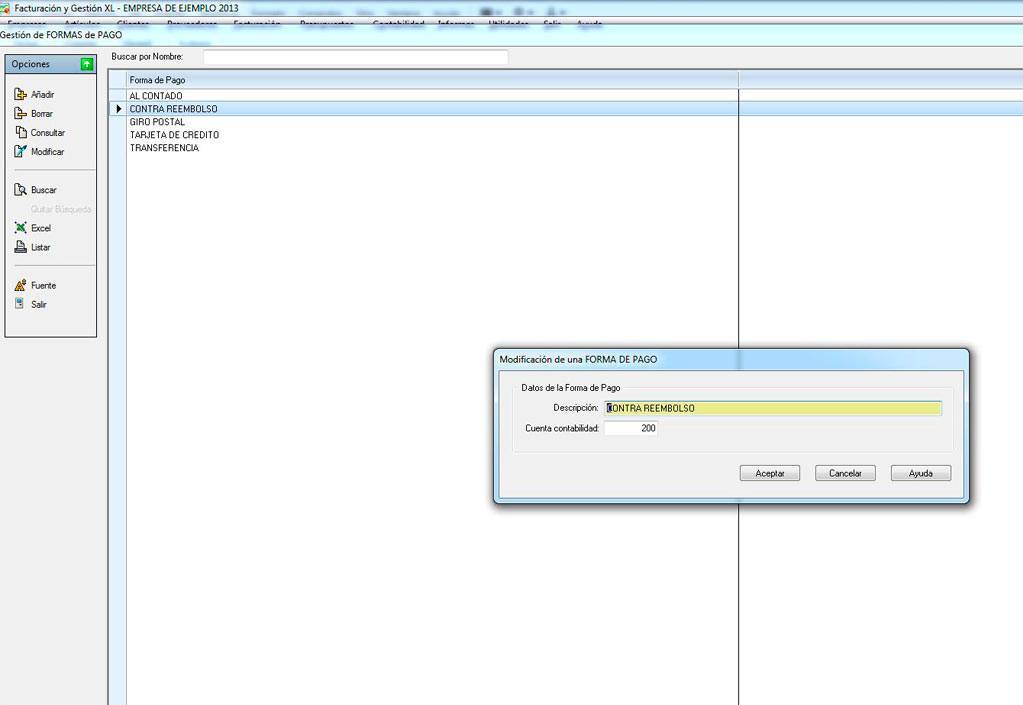Image resolution: width=1023 pixels, height=705 pixels.
Task: Click the Buscar magnifier icon
Action: [20, 190]
